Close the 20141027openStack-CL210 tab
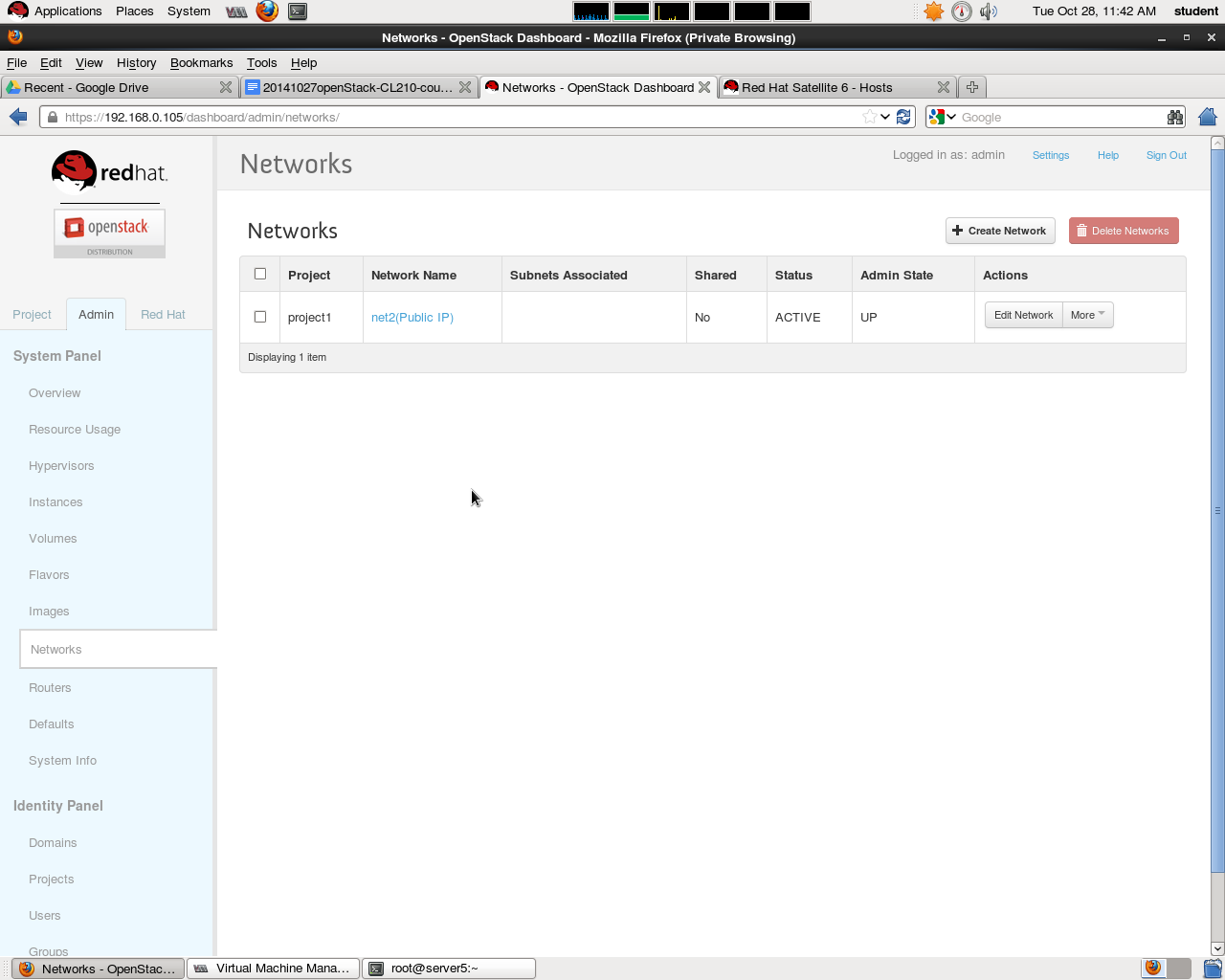 pyautogui.click(x=465, y=87)
